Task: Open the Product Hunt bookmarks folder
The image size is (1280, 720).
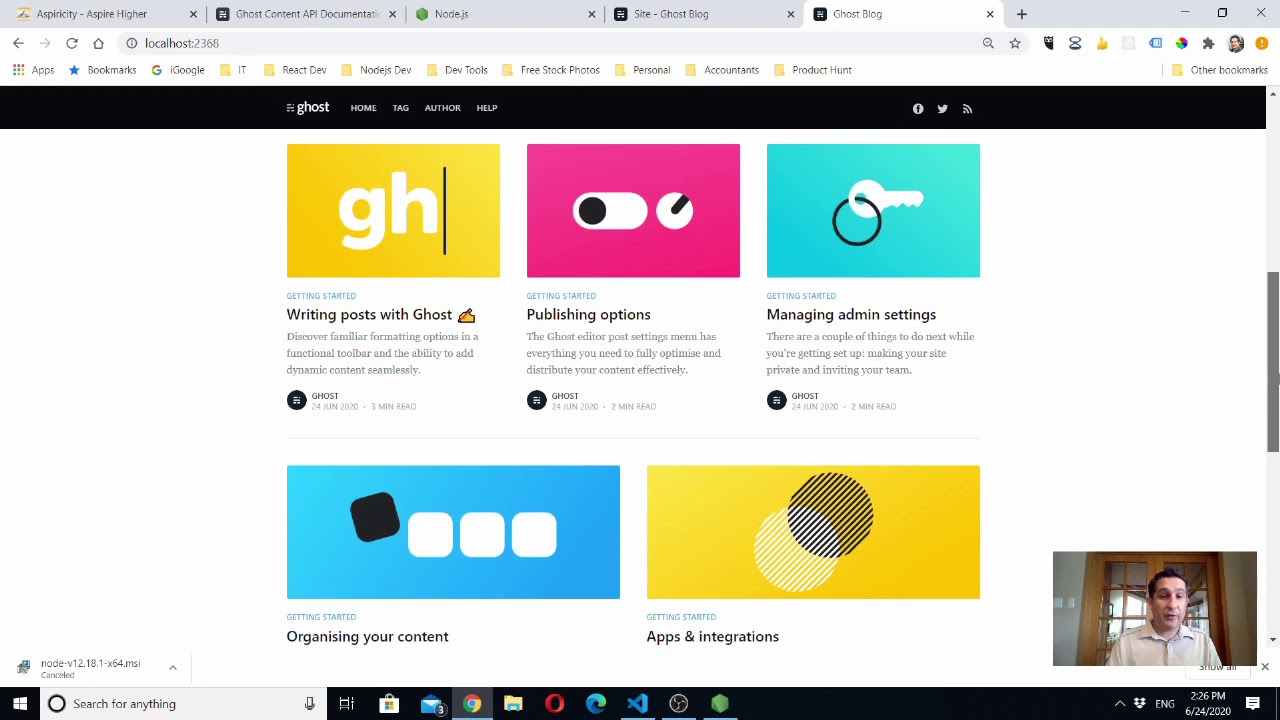Action: click(x=811, y=70)
